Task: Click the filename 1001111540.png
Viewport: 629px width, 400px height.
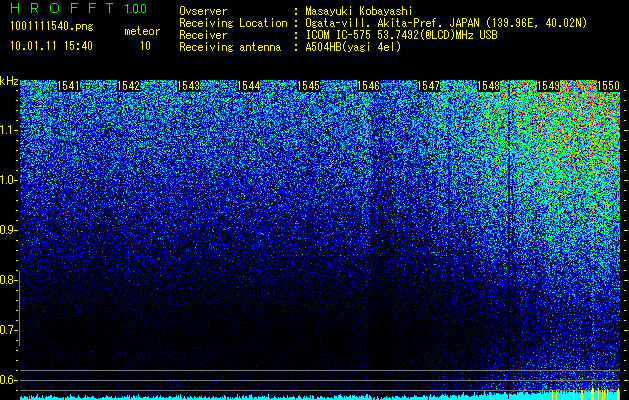Action: (52, 26)
